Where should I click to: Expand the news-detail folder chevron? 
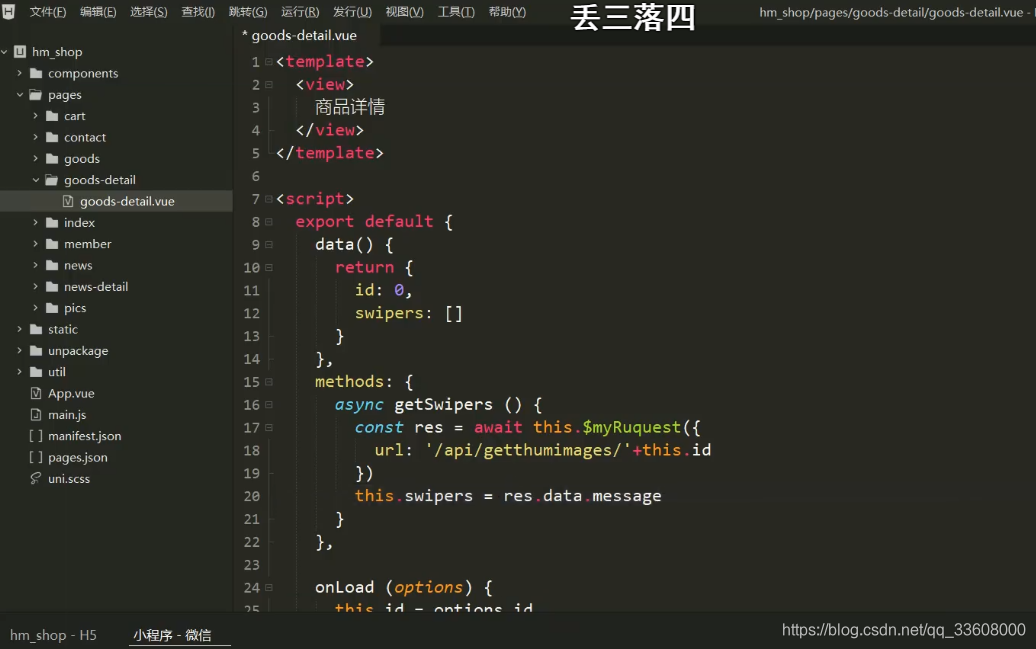pos(35,287)
